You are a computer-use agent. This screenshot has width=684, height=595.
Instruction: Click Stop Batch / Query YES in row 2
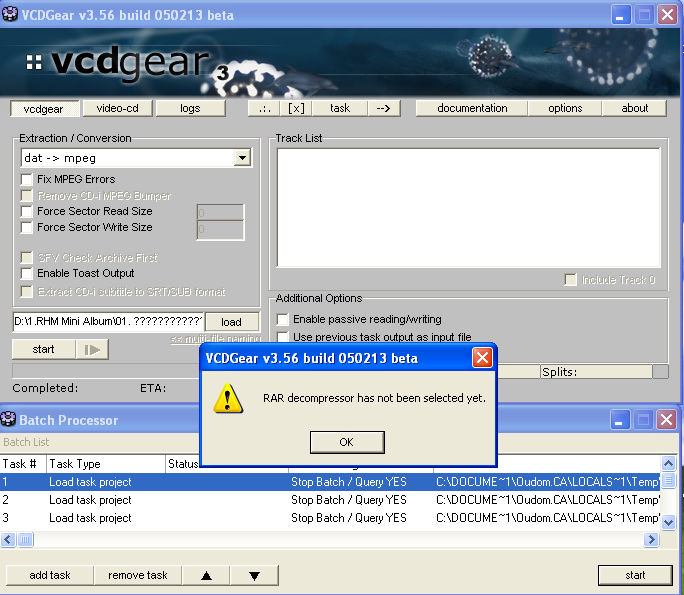(x=349, y=500)
